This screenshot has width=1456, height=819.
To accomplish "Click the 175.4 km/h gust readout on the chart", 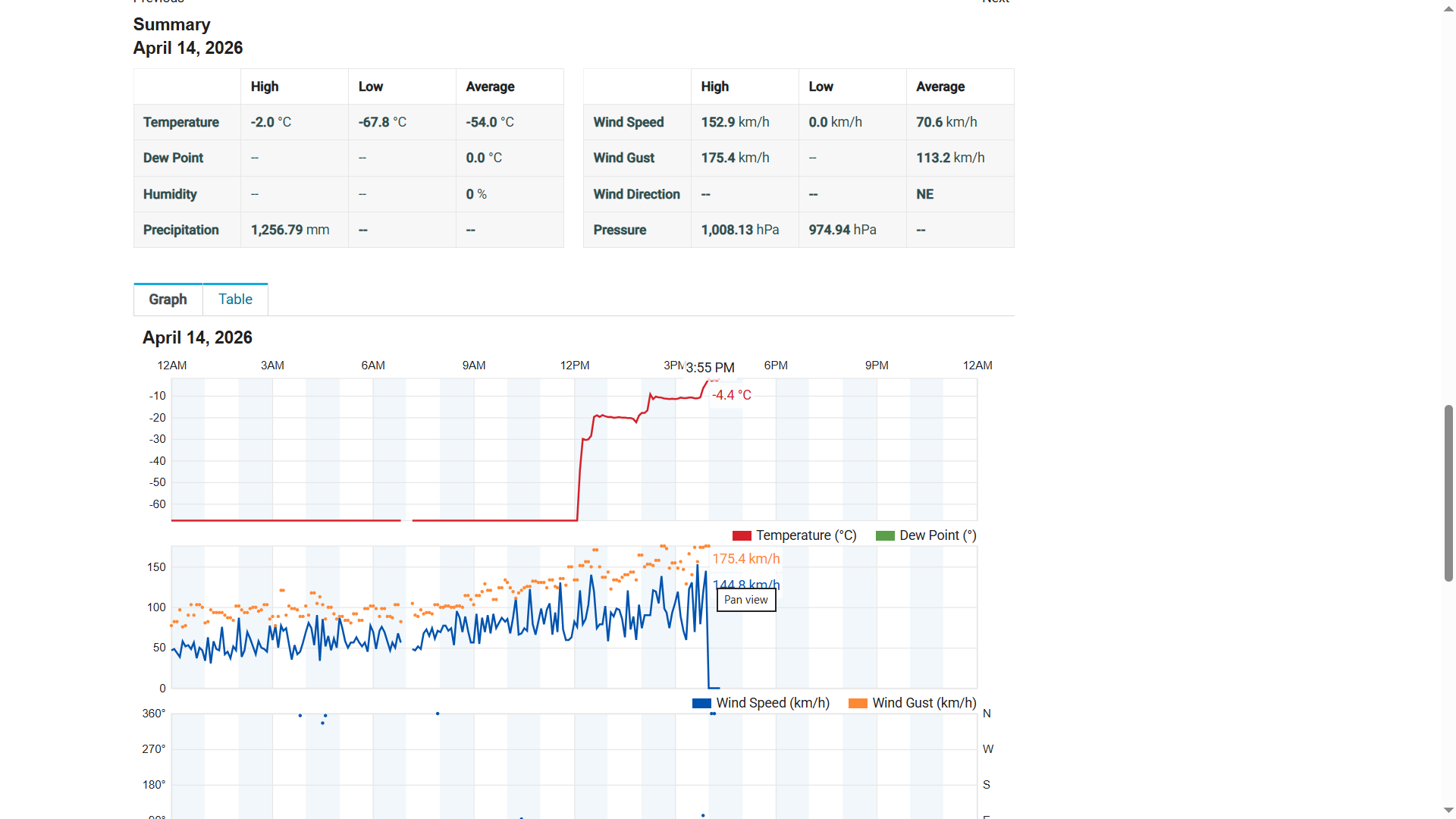I will click(746, 559).
